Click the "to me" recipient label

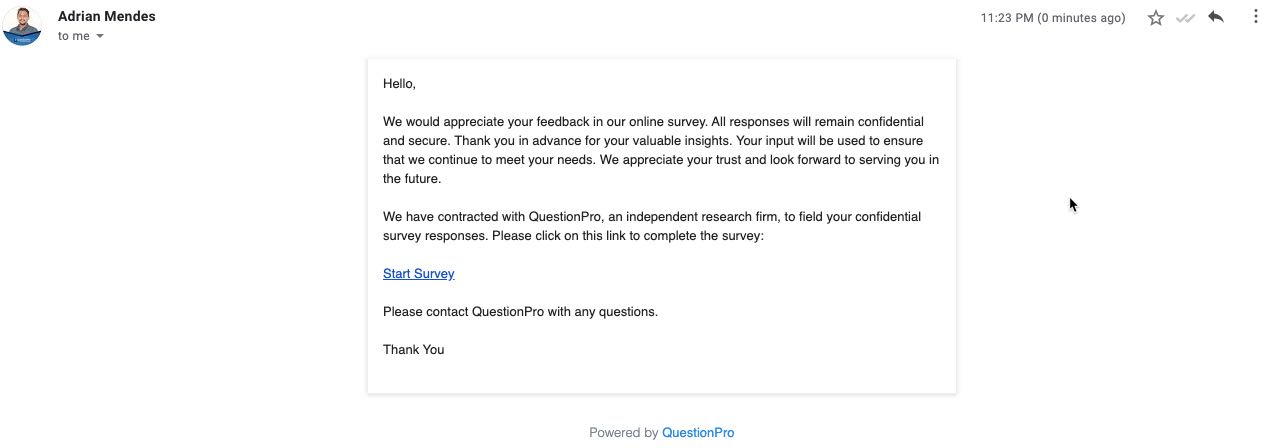[73, 36]
